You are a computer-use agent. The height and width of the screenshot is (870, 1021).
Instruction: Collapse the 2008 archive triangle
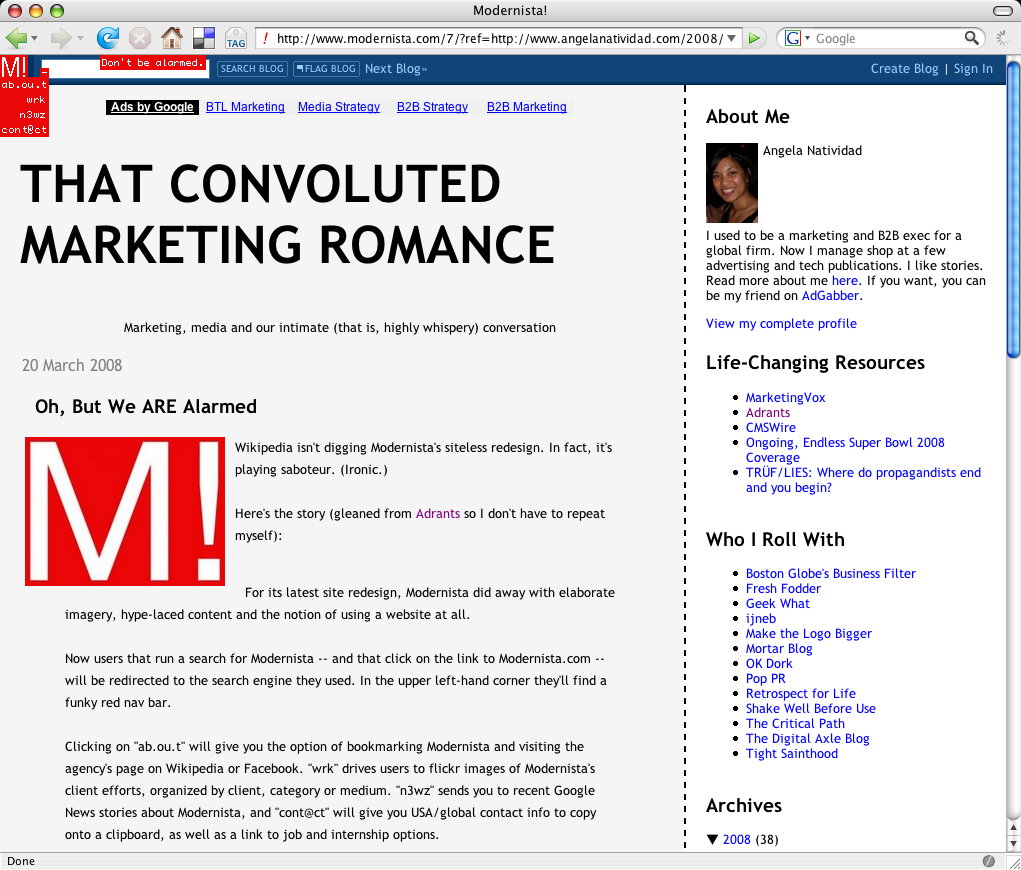click(x=712, y=839)
